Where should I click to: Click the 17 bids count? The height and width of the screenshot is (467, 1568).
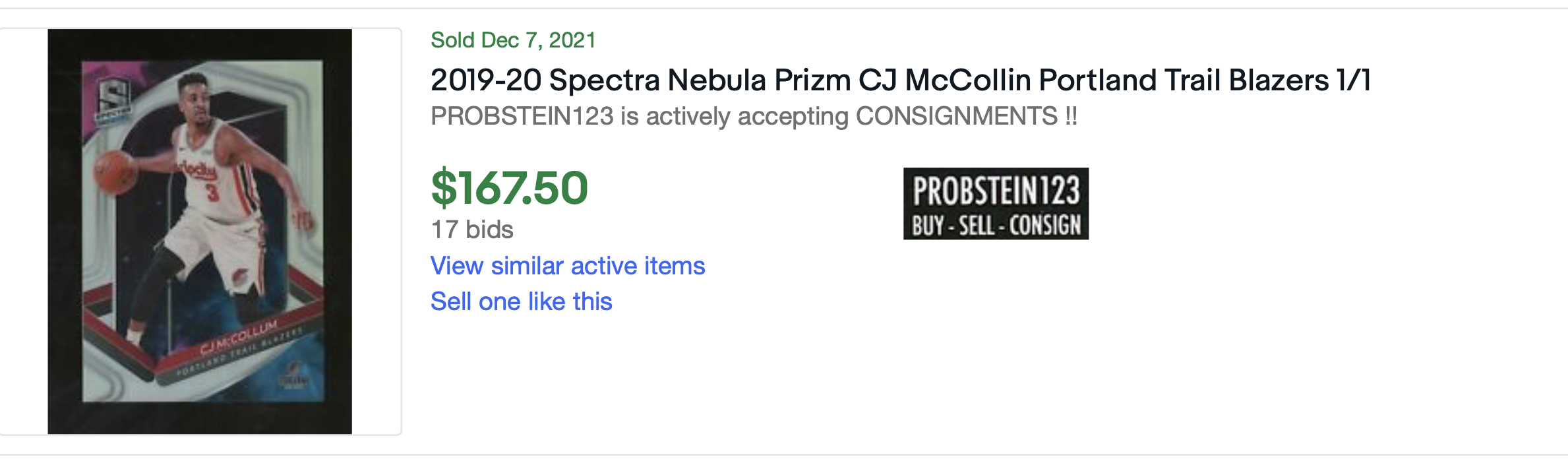(471, 230)
